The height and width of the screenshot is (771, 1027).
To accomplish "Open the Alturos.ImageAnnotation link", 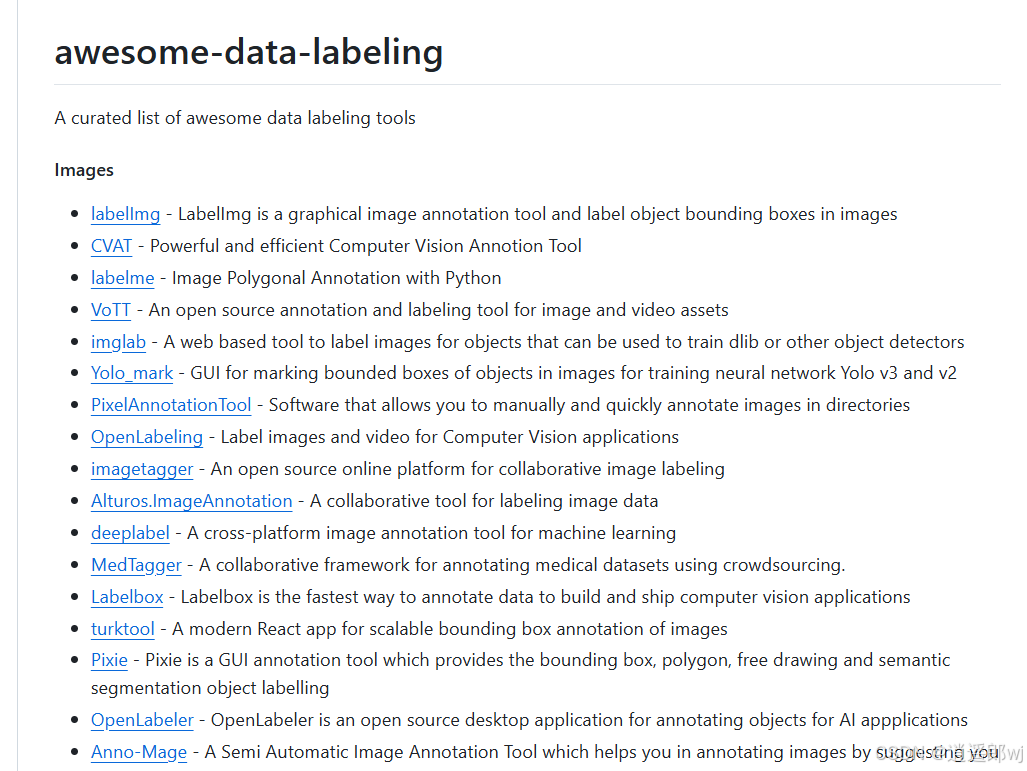I will pyautogui.click(x=191, y=501).
